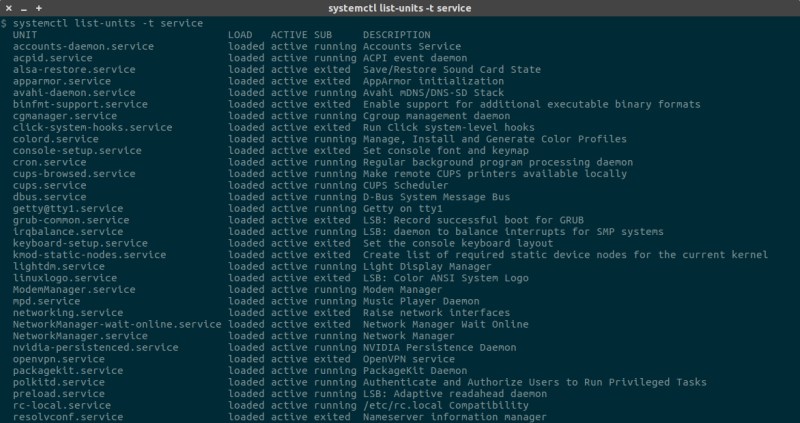Minimize the terminal window
The width and height of the screenshot is (800, 423).
pos(24,8)
